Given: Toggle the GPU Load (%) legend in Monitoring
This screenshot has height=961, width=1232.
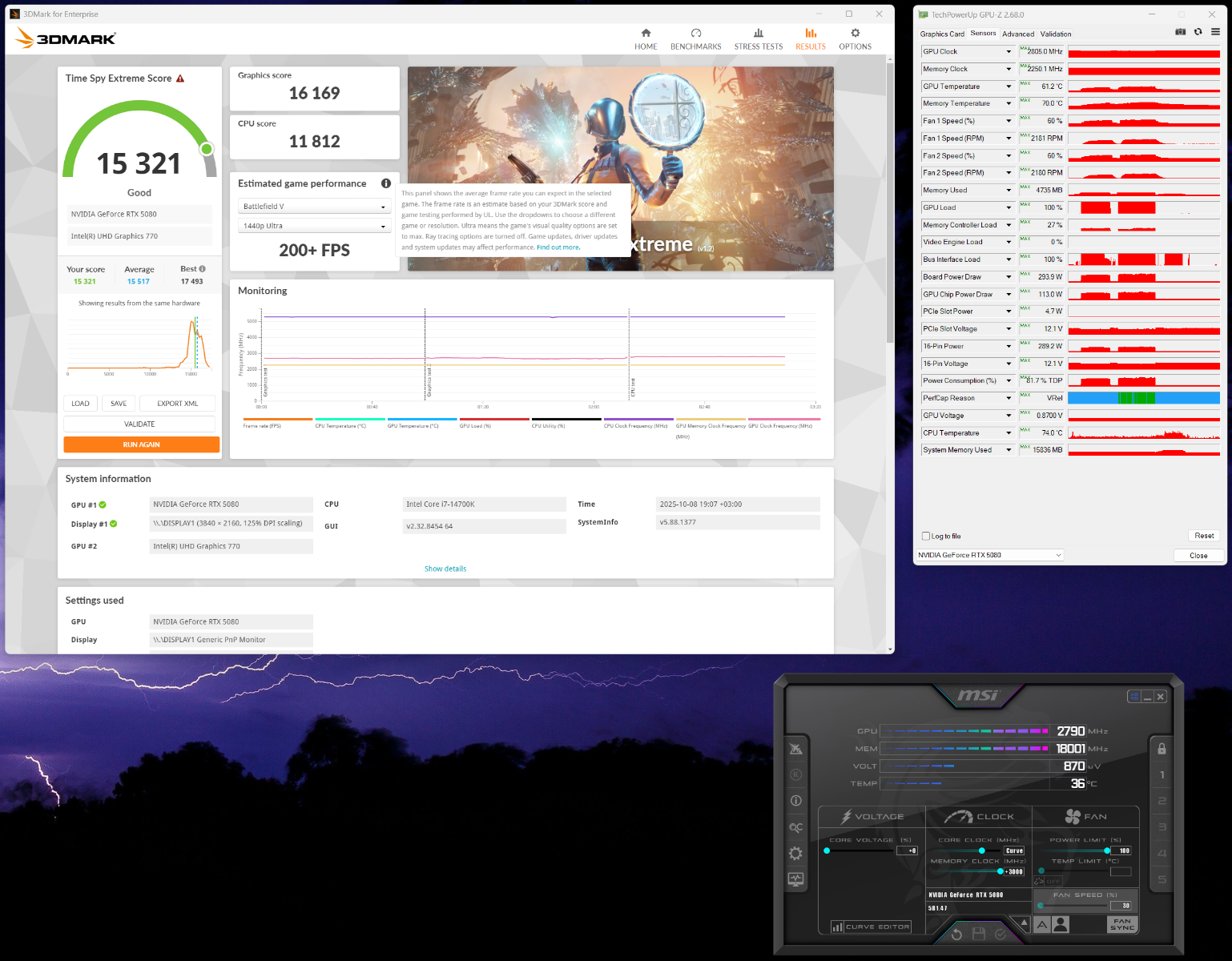Looking at the screenshot, I should pyautogui.click(x=494, y=423).
